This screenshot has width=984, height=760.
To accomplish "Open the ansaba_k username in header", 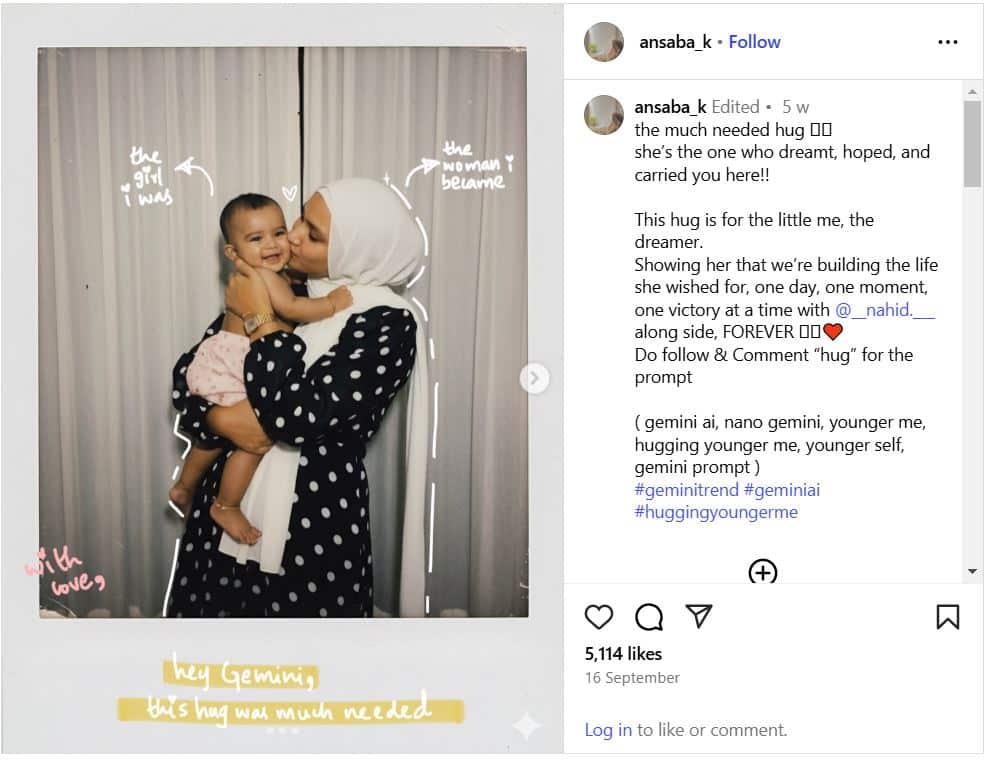I will 675,42.
